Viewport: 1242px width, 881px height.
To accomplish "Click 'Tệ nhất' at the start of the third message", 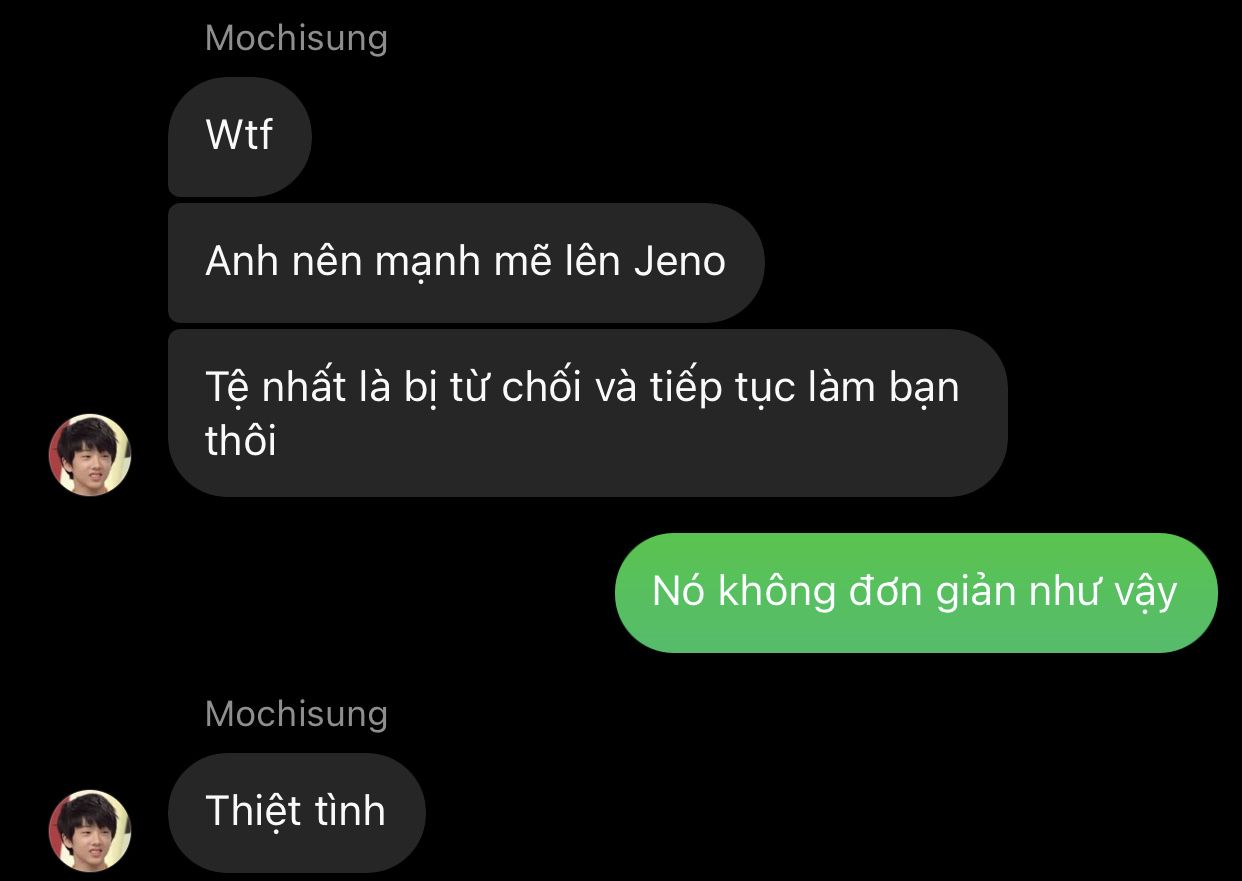I will point(275,387).
